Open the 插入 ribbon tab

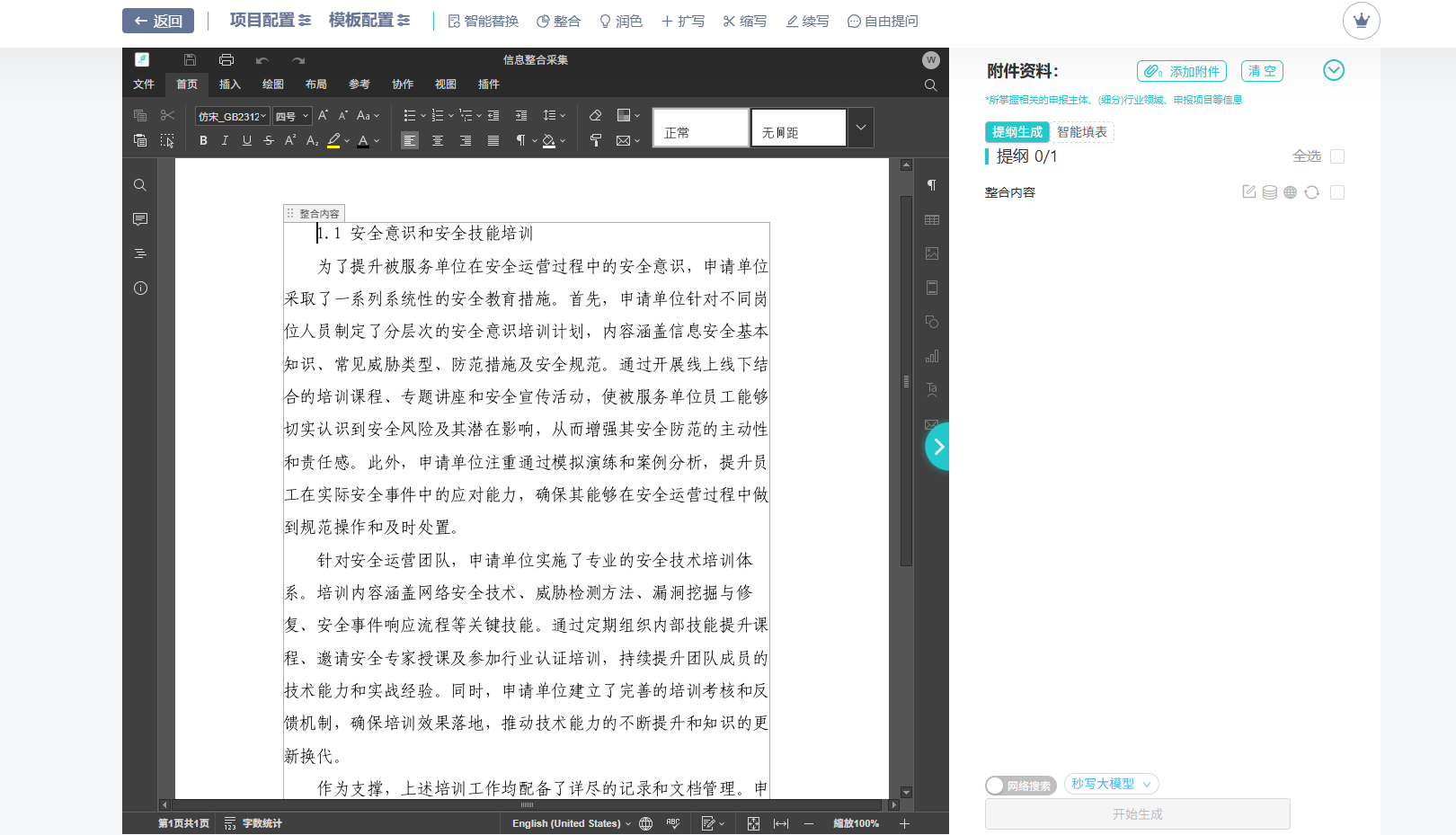[230, 84]
